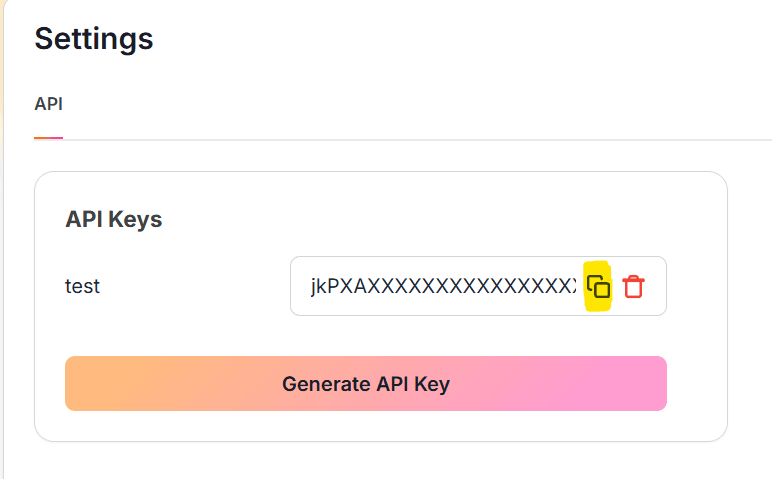
Task: Copy the test API key to clipboard
Action: click(598, 287)
